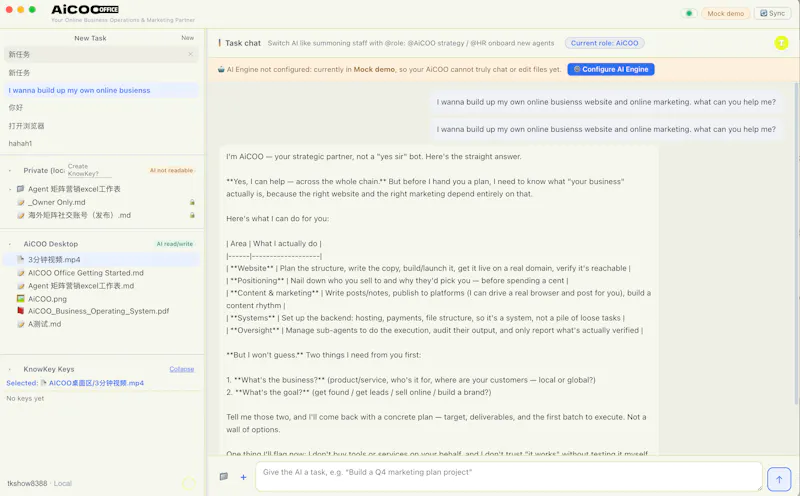Open the second 新任务 task
The height and width of the screenshot is (496, 800).
101,72
